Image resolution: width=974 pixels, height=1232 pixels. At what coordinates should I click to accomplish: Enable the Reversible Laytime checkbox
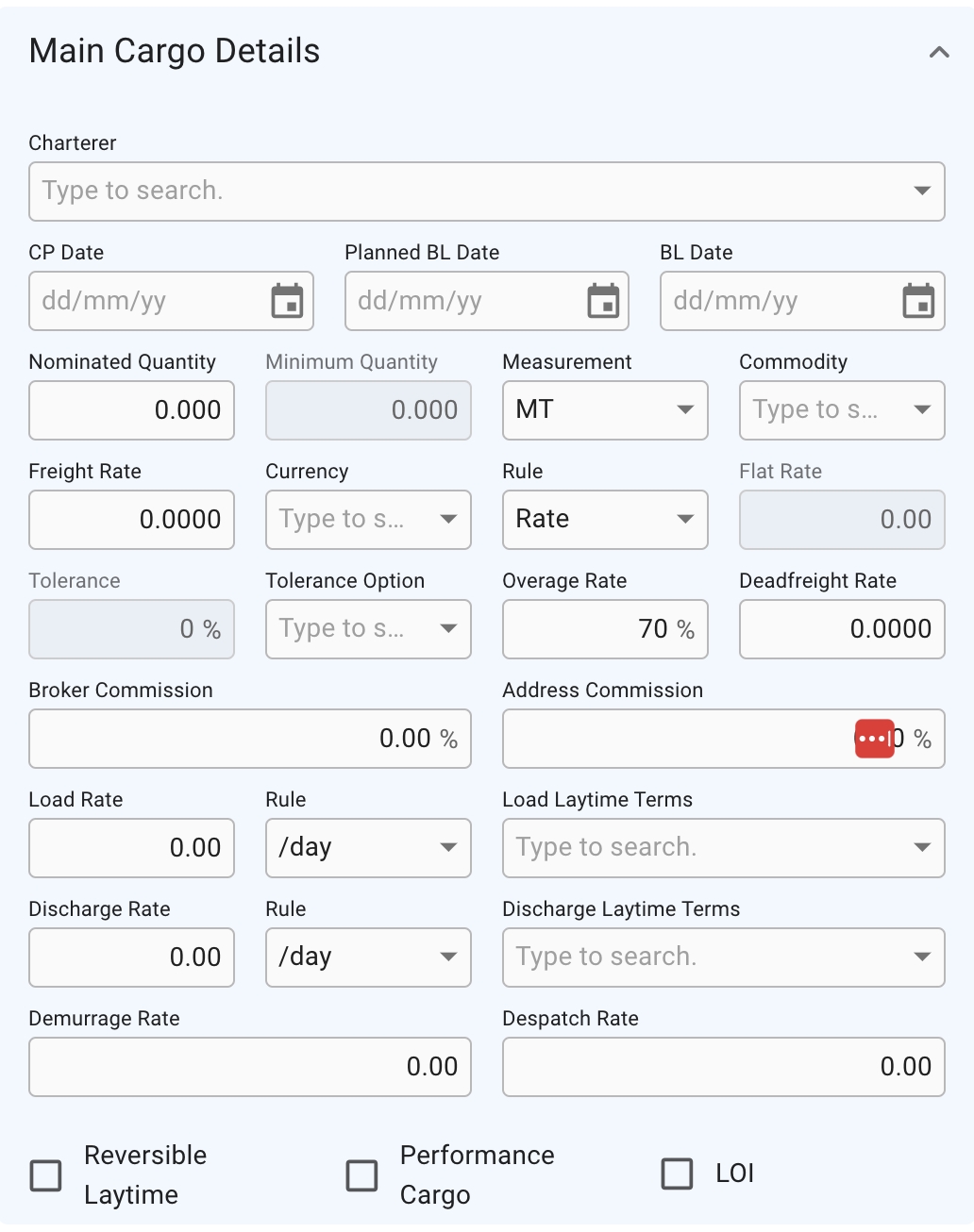46,1175
